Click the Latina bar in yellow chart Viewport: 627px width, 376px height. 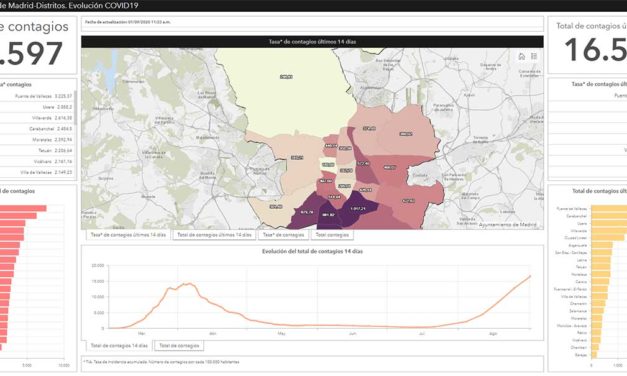tap(601, 260)
